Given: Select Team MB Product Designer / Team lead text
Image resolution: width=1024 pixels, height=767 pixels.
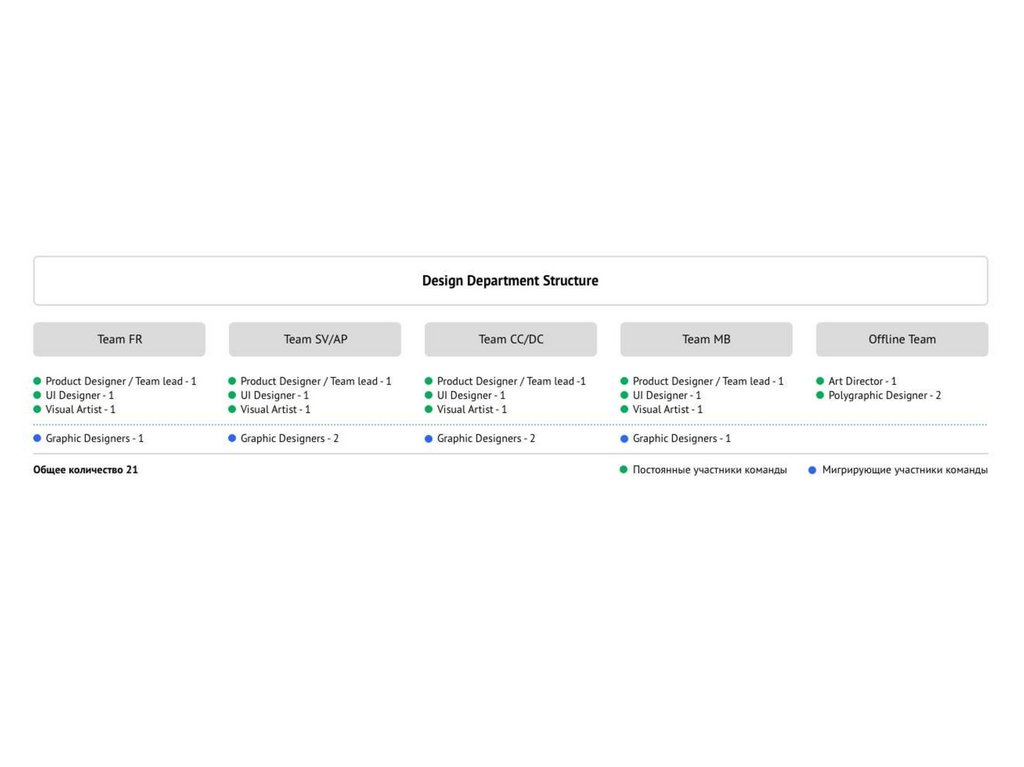Looking at the screenshot, I should [708, 381].
